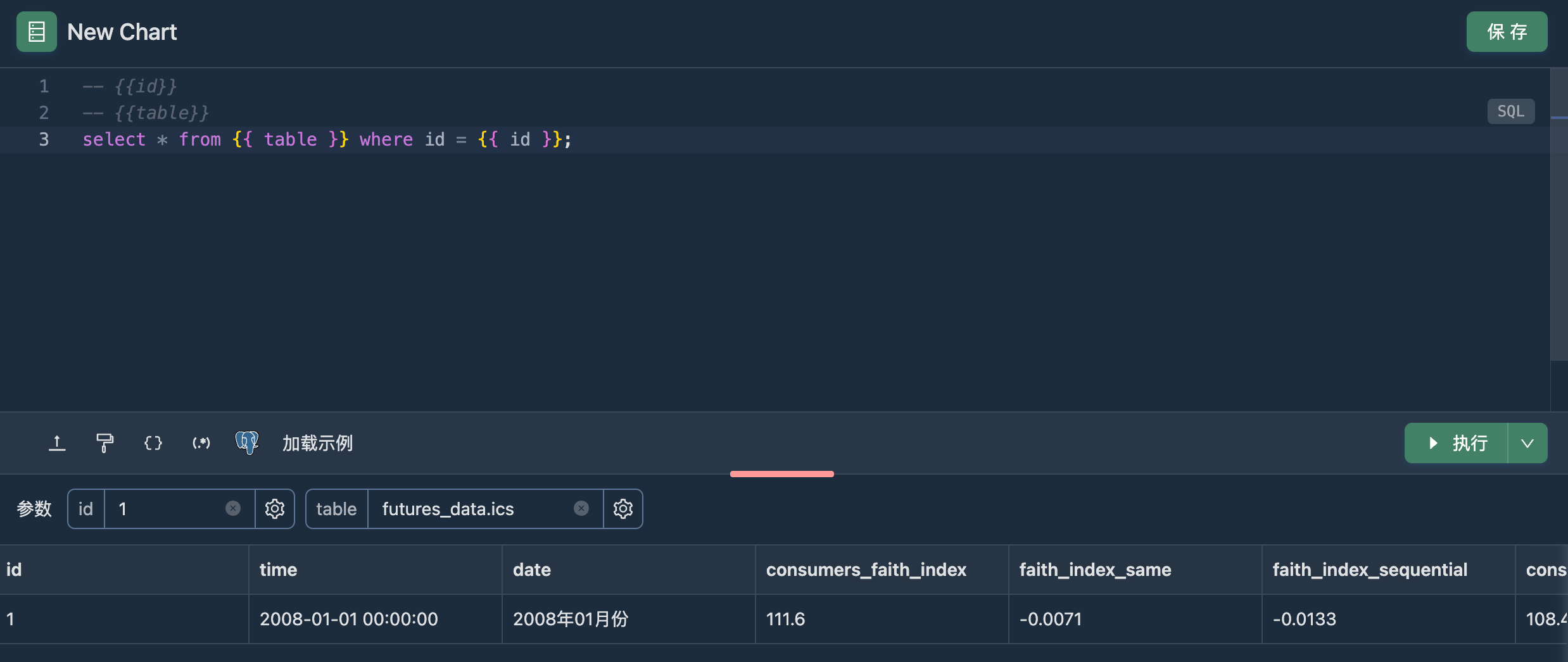
Task: Click the cell 2008年01月份
Action: tap(629, 619)
